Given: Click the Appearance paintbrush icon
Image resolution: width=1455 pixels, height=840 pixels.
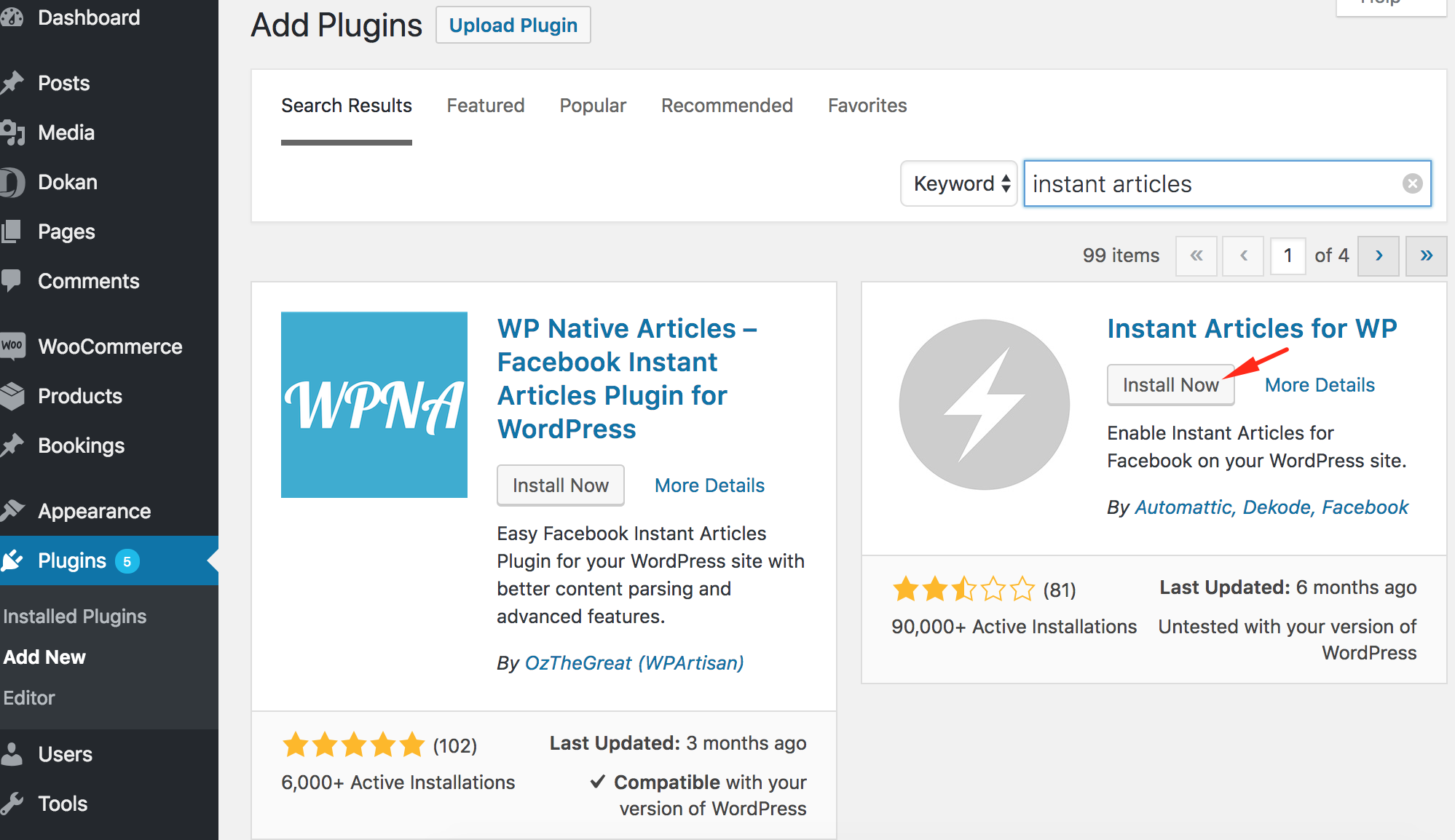Looking at the screenshot, I should coord(12,510).
